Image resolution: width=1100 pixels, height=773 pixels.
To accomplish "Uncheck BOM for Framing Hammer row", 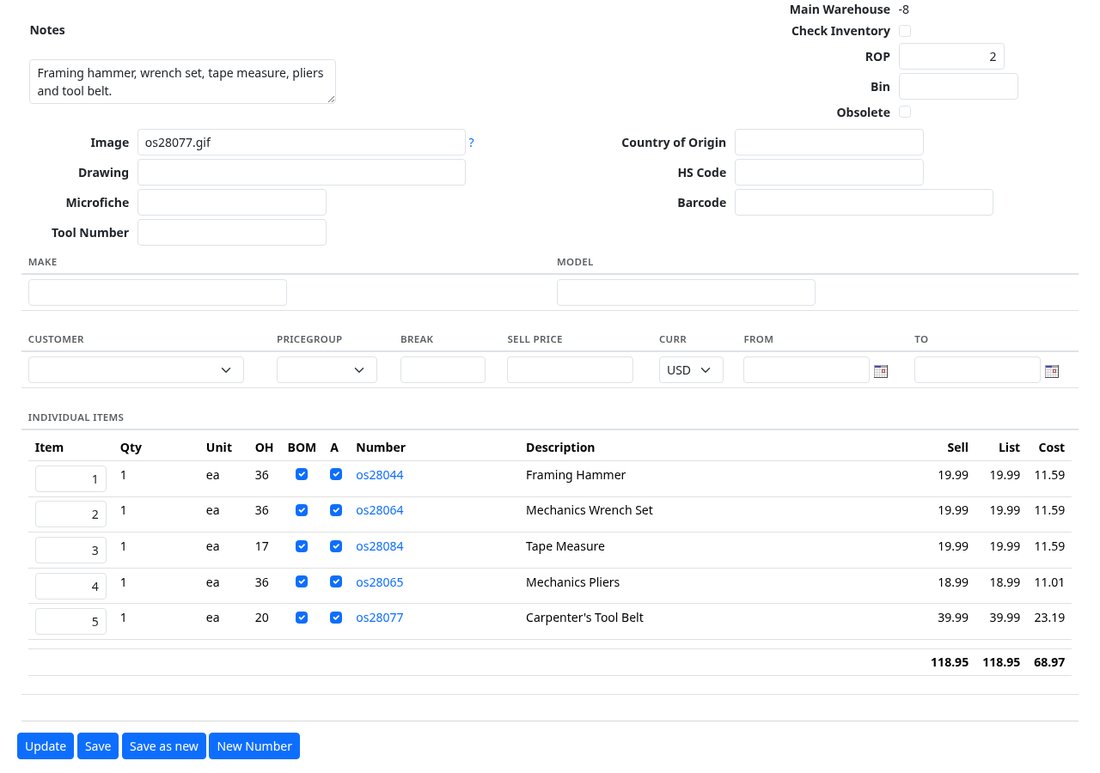I will pos(302,474).
